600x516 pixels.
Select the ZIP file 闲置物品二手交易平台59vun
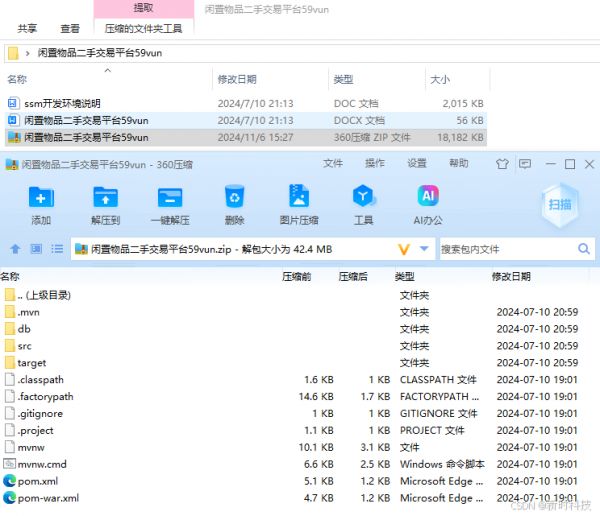tap(246, 137)
